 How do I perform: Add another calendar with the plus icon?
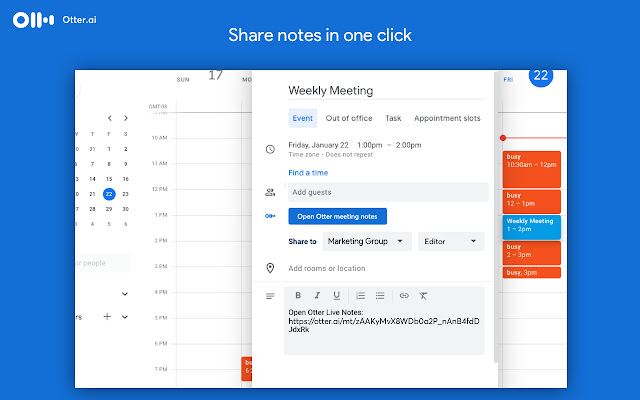(107, 316)
